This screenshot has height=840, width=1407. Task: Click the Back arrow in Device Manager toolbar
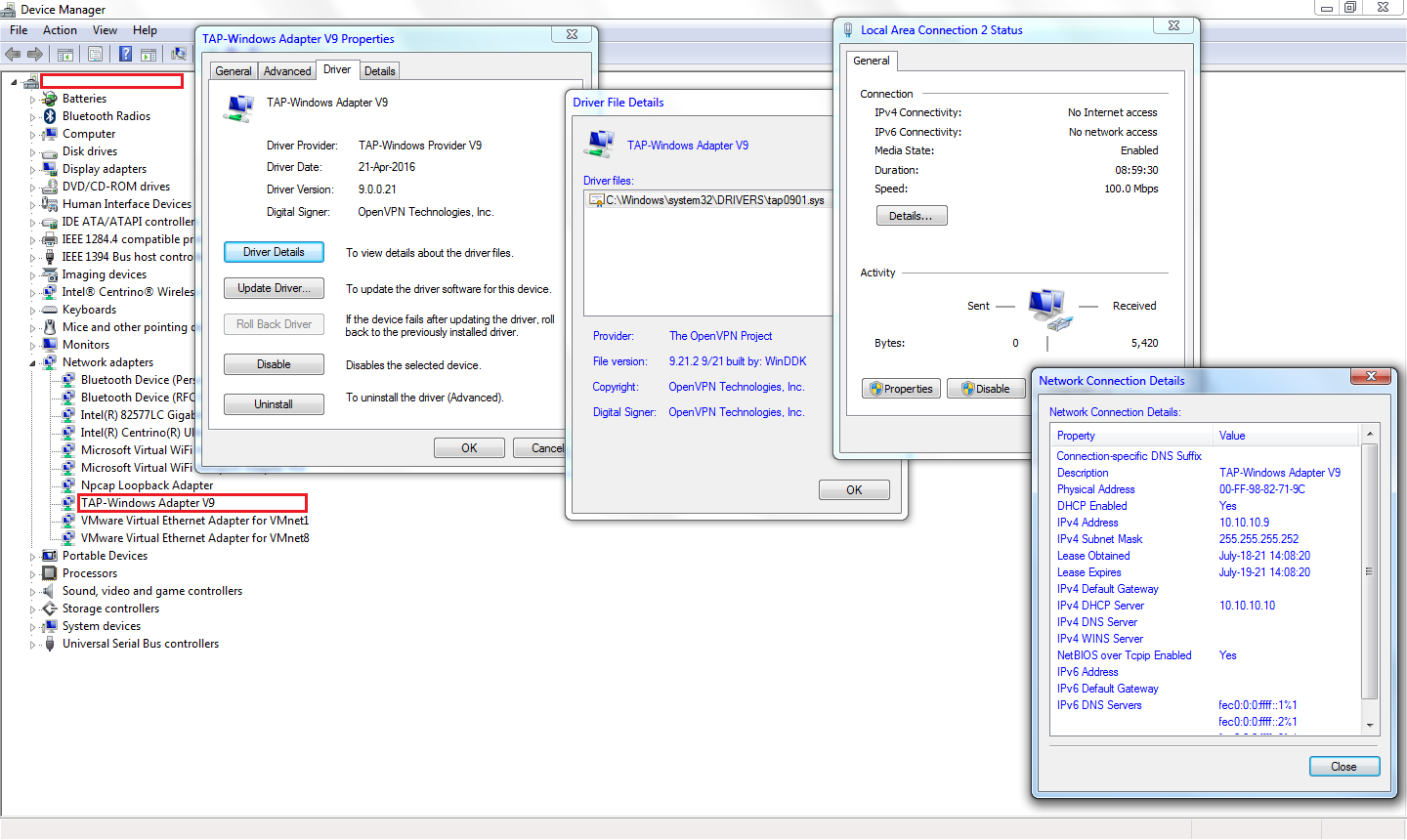click(13, 55)
